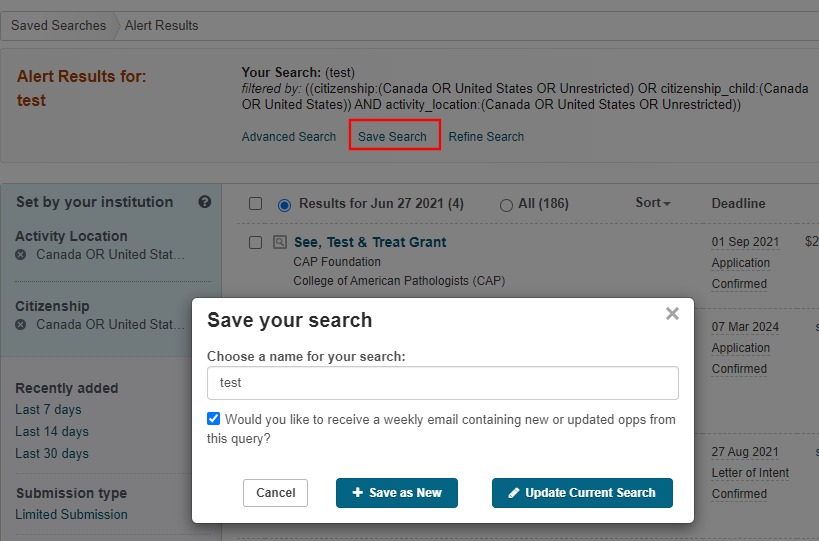Open Alert Results breadcrumb
Viewport: 819px width, 541px height.
(161, 25)
